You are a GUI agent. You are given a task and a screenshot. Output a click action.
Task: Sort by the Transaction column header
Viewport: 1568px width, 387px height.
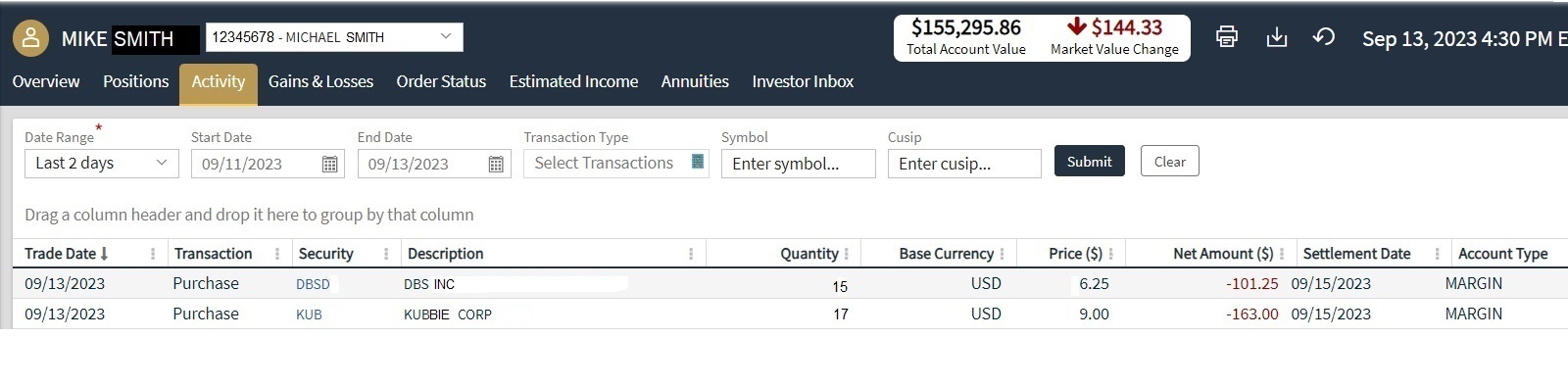click(214, 254)
